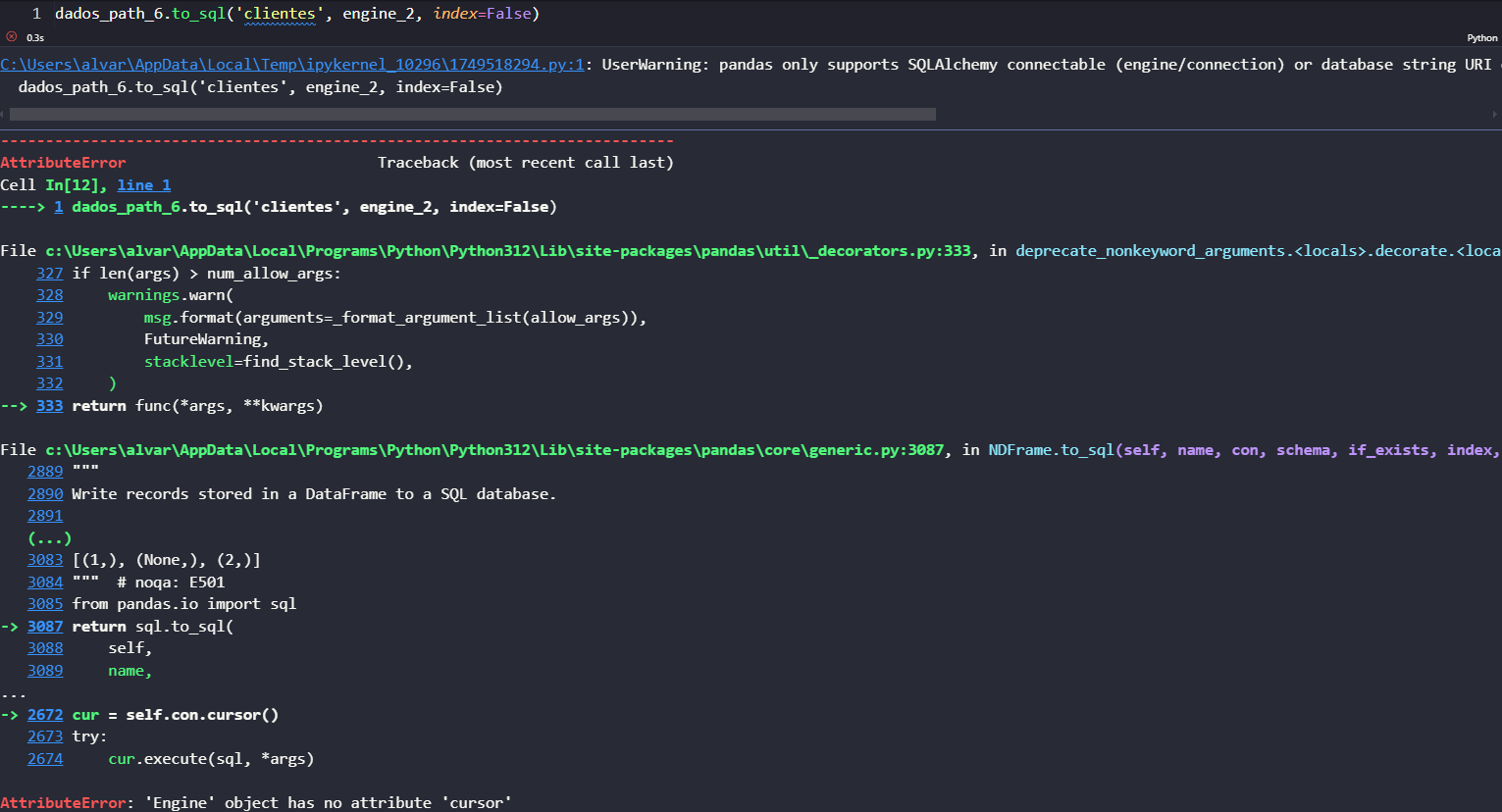Click the generic.py:3087 file path text
The height and width of the screenshot is (812, 1502).
494,450
